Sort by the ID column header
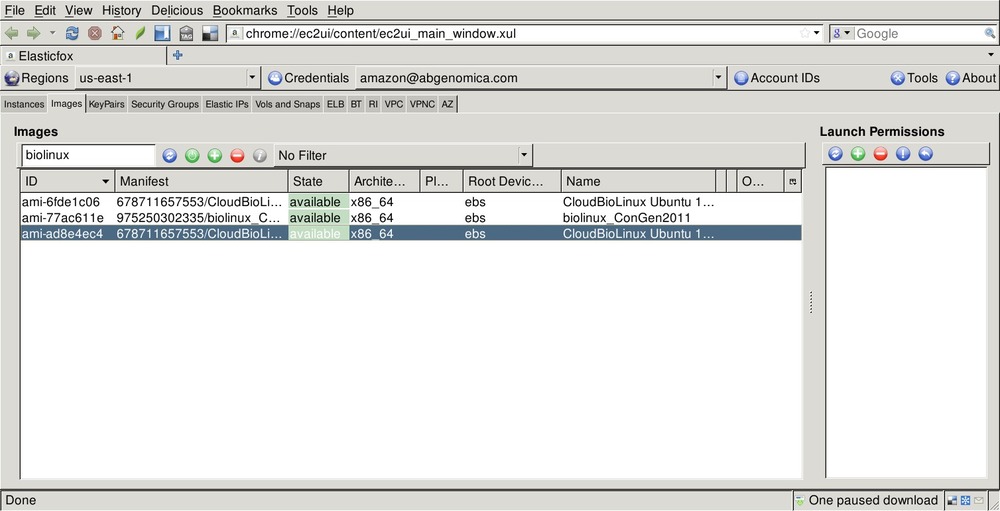1000x511 pixels. 67,181
